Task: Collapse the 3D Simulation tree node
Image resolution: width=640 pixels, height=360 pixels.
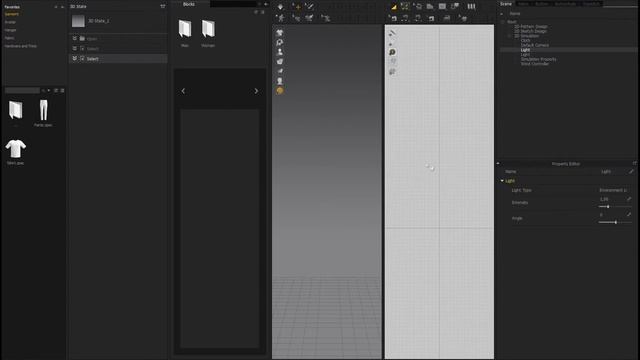Action: 509,36
